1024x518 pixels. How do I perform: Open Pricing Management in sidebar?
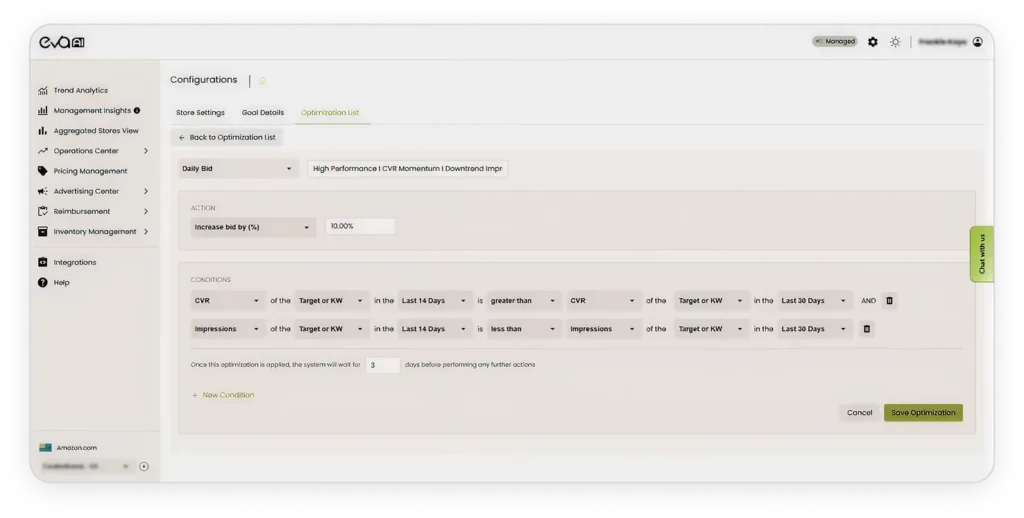click(x=89, y=171)
